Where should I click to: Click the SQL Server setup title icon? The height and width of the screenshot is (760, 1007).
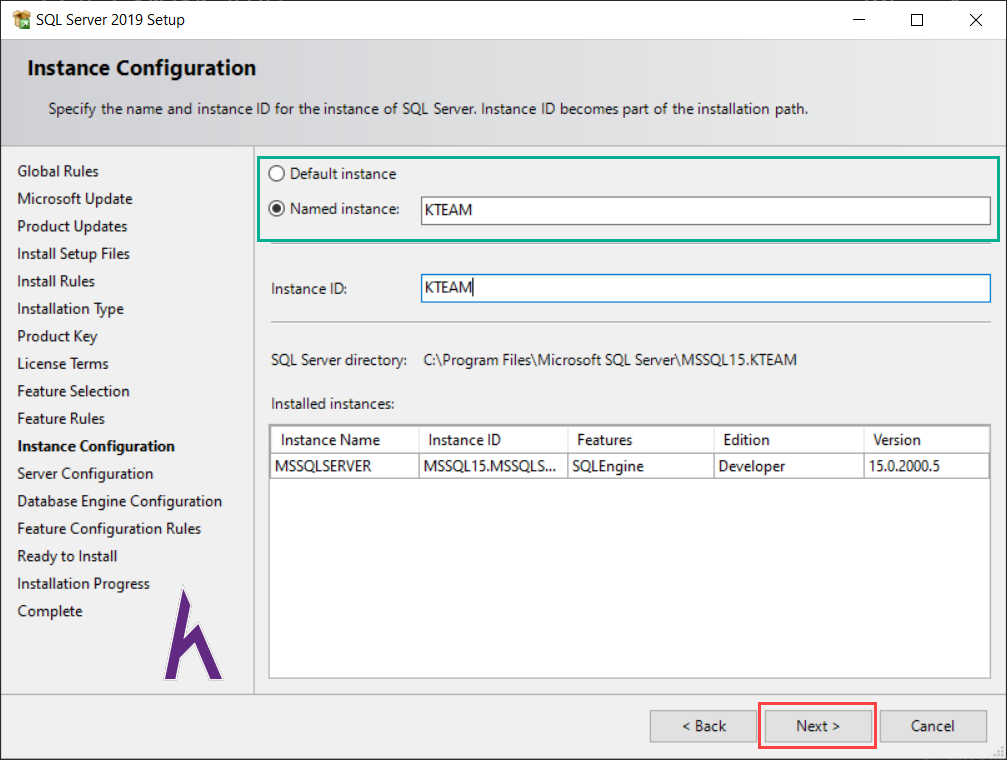click(x=21, y=19)
